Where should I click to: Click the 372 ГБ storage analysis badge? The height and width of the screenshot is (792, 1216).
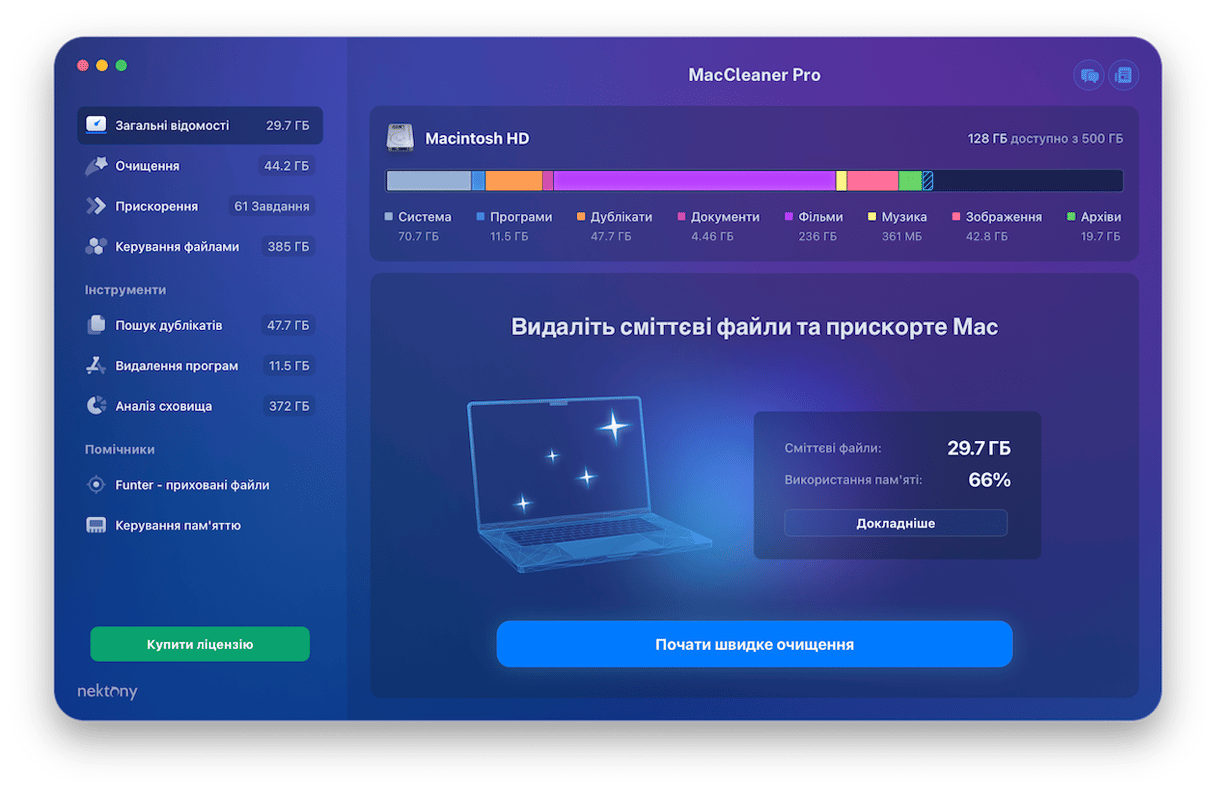coord(288,406)
